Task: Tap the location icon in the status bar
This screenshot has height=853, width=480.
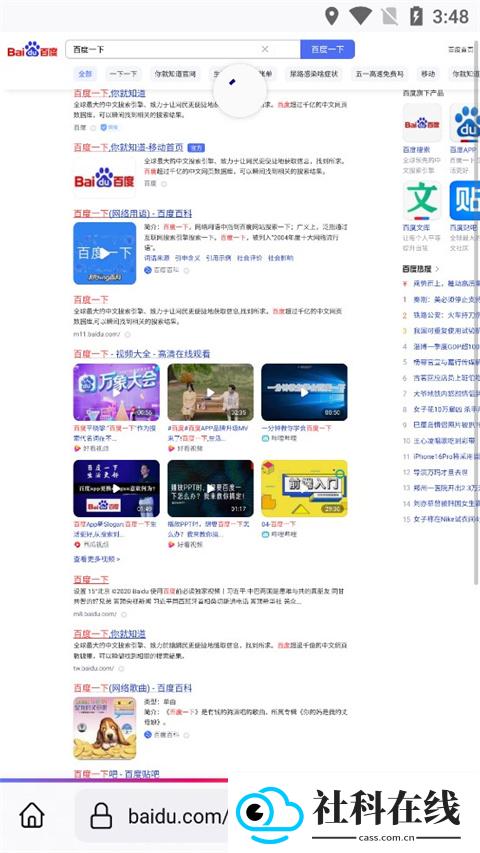Action: 331,16
